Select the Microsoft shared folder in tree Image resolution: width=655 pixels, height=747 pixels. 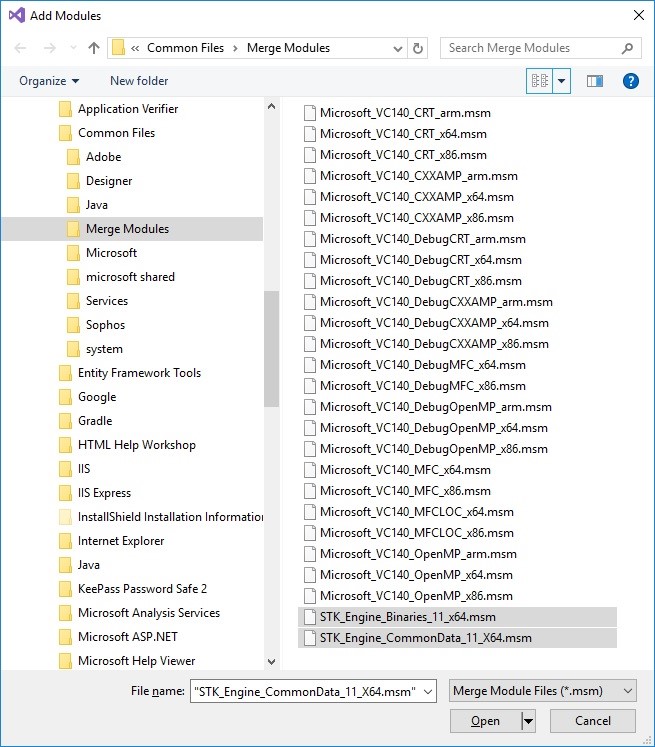[x=130, y=277]
